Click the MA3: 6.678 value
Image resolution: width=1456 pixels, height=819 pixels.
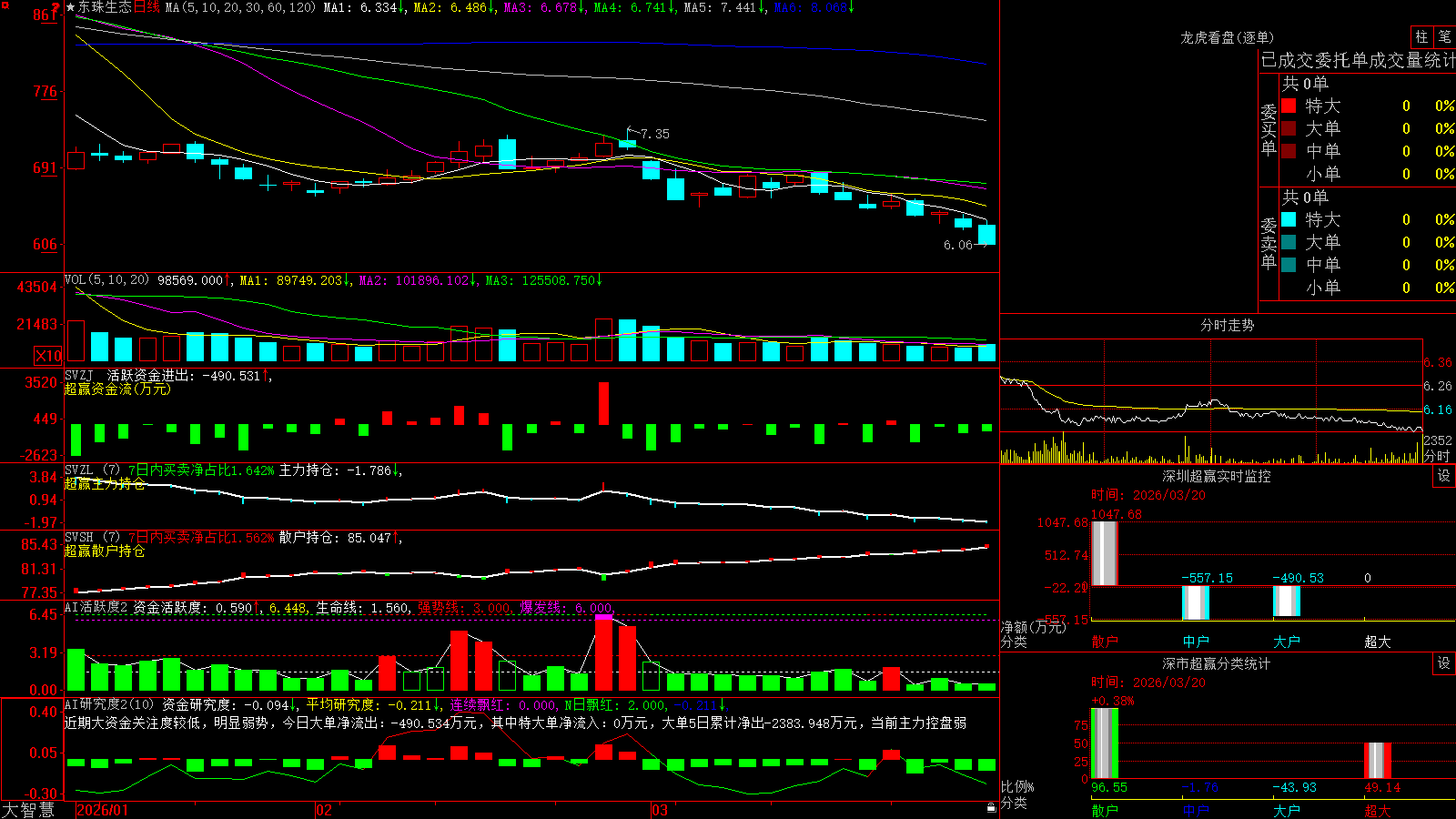[544, 7]
